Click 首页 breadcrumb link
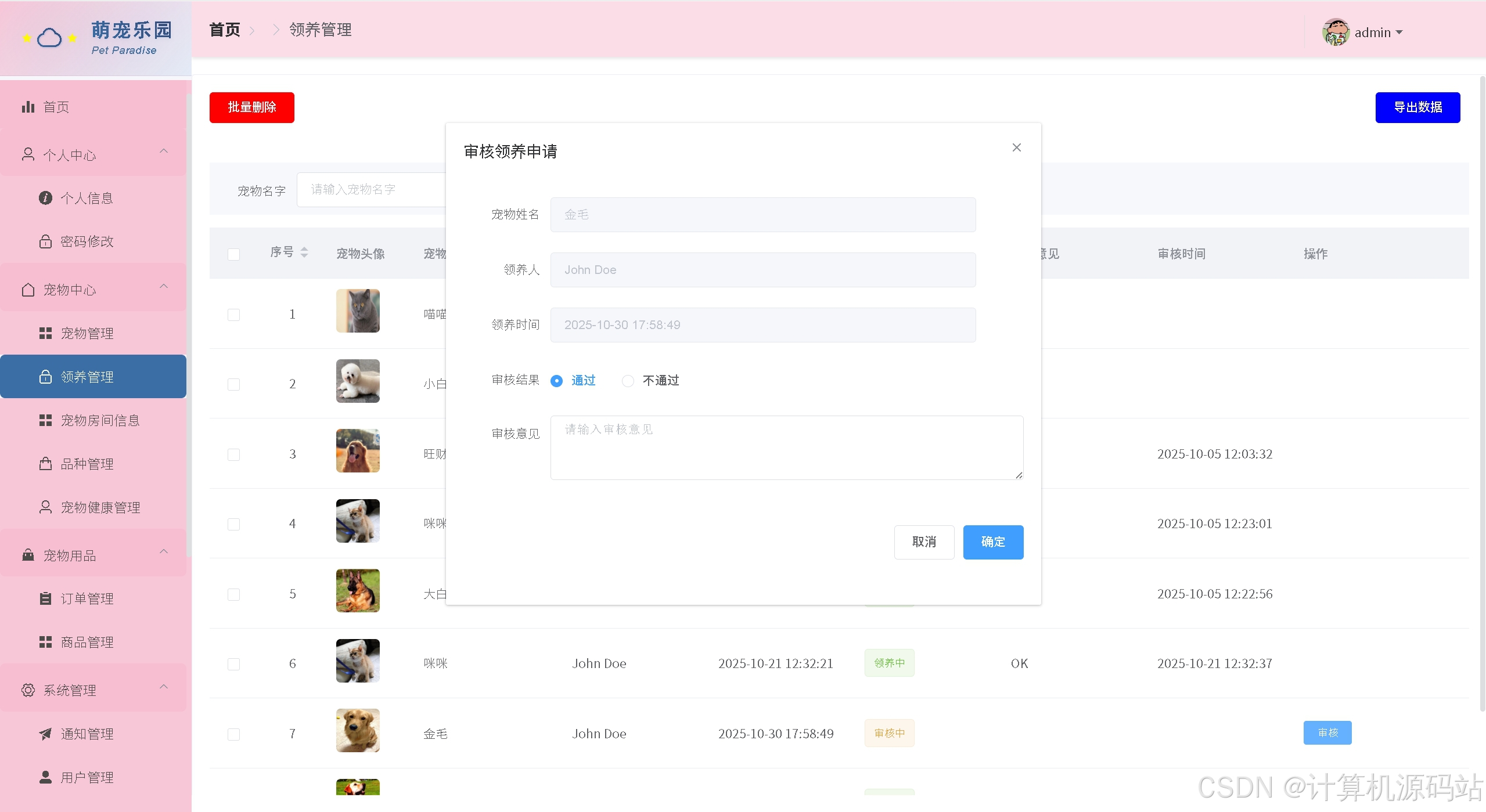 pyautogui.click(x=225, y=30)
